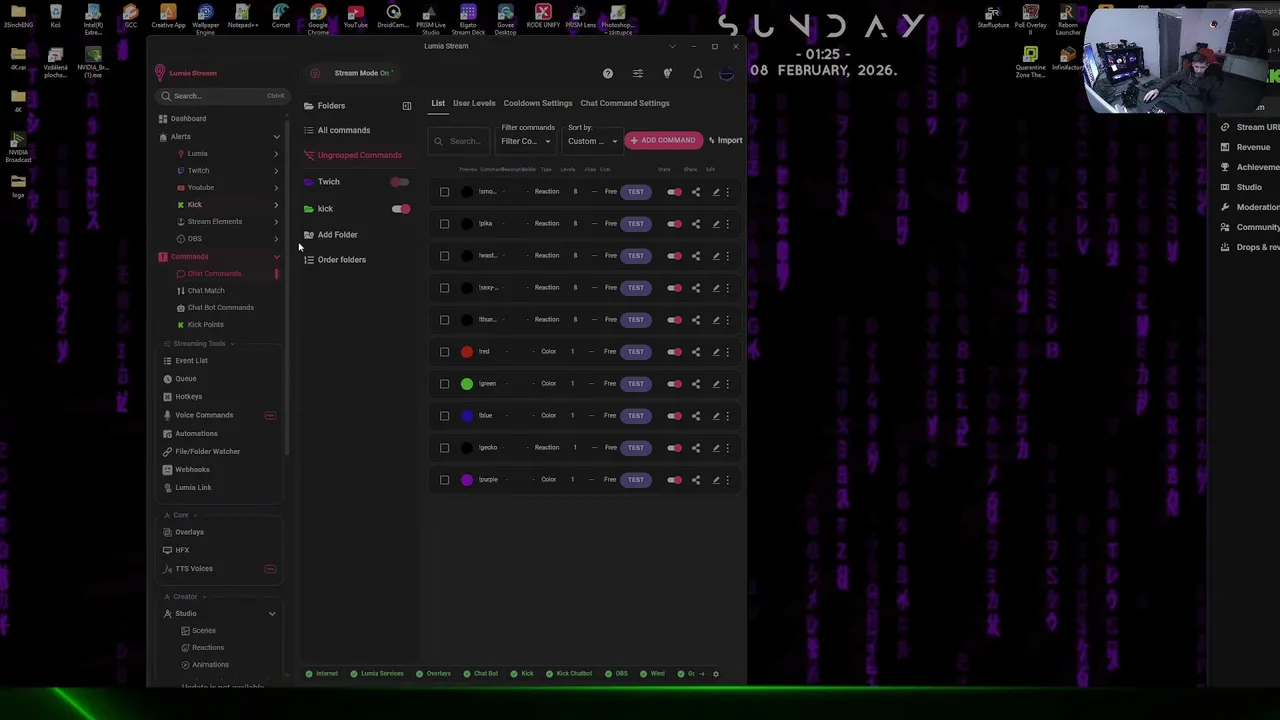The image size is (1280, 720).
Task: Open Chat Bot Commands in sidebar
Action: pos(220,307)
